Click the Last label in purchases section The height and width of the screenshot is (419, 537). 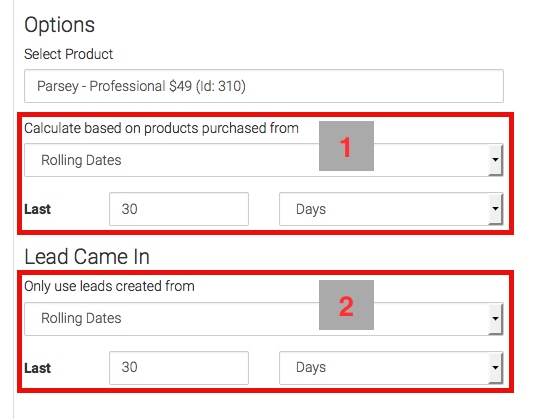point(37,209)
